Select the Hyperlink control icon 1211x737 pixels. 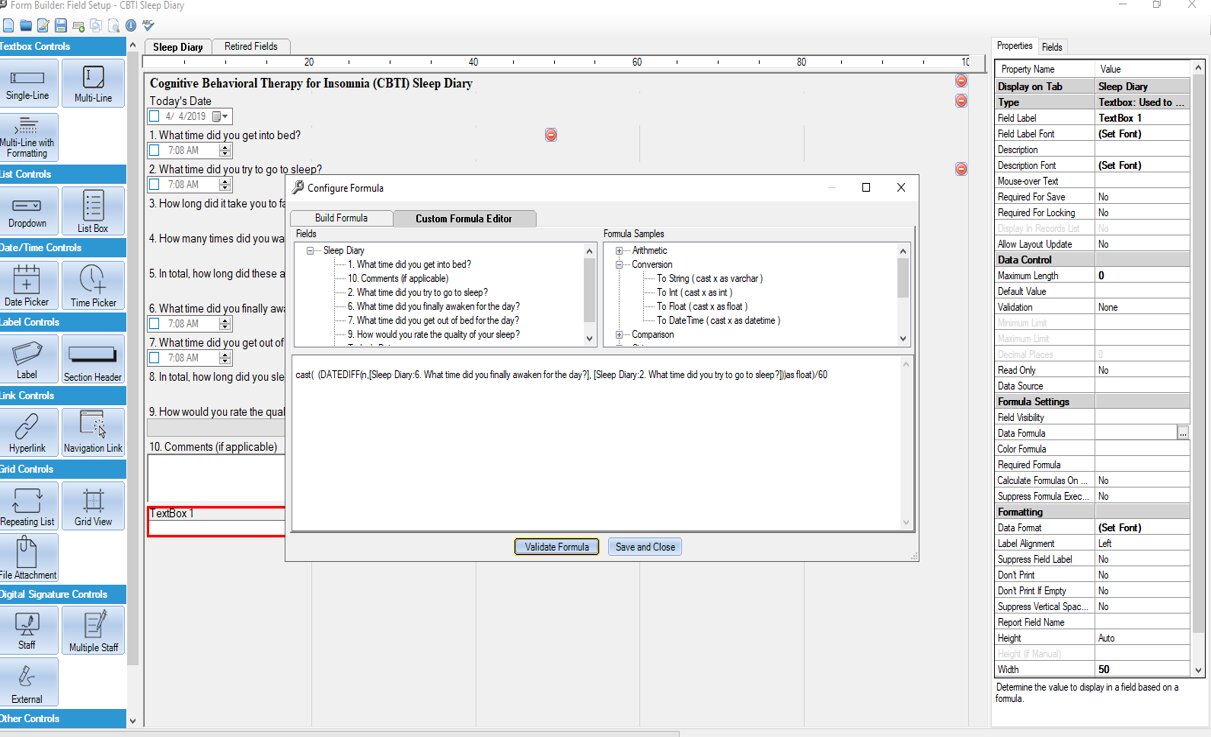click(28, 431)
